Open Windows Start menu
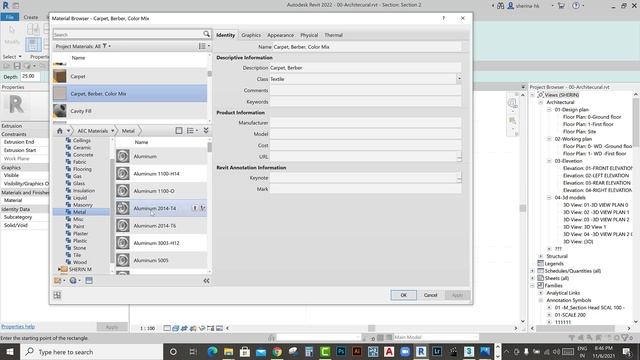 [x=10, y=352]
